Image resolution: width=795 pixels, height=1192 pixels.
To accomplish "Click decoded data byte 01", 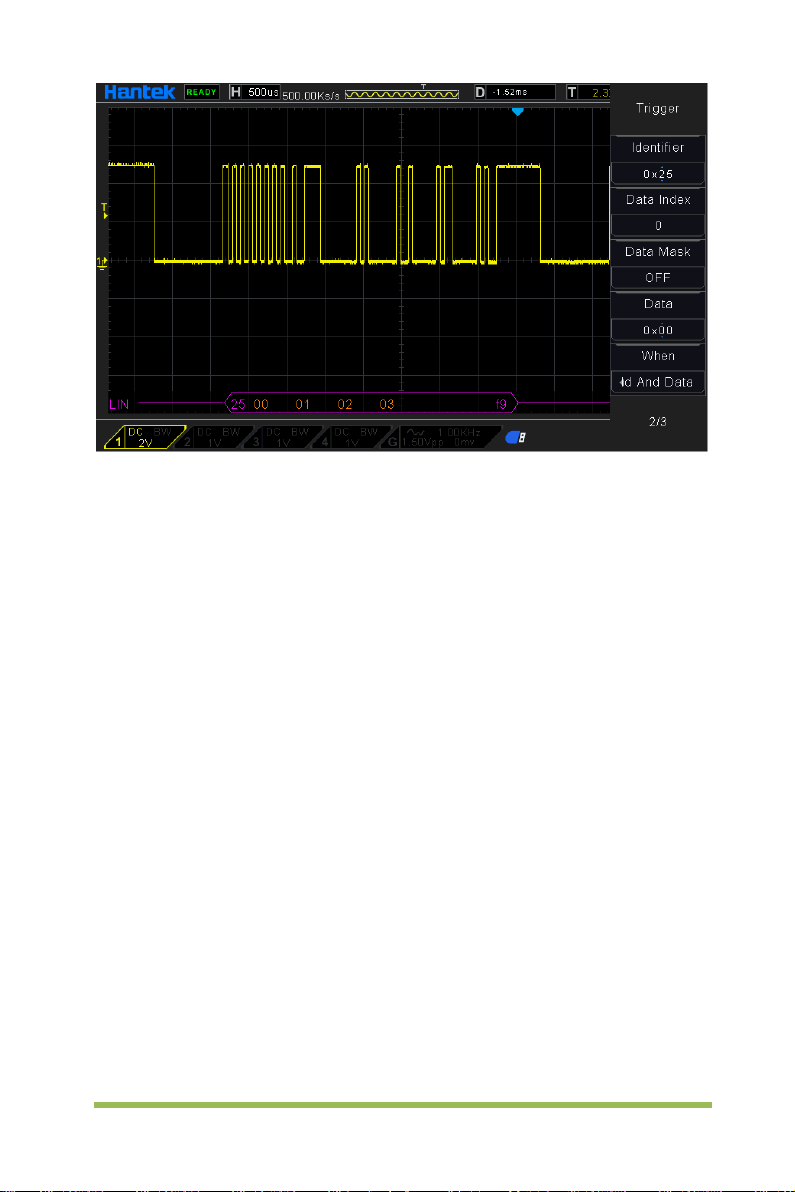I will (x=302, y=404).
